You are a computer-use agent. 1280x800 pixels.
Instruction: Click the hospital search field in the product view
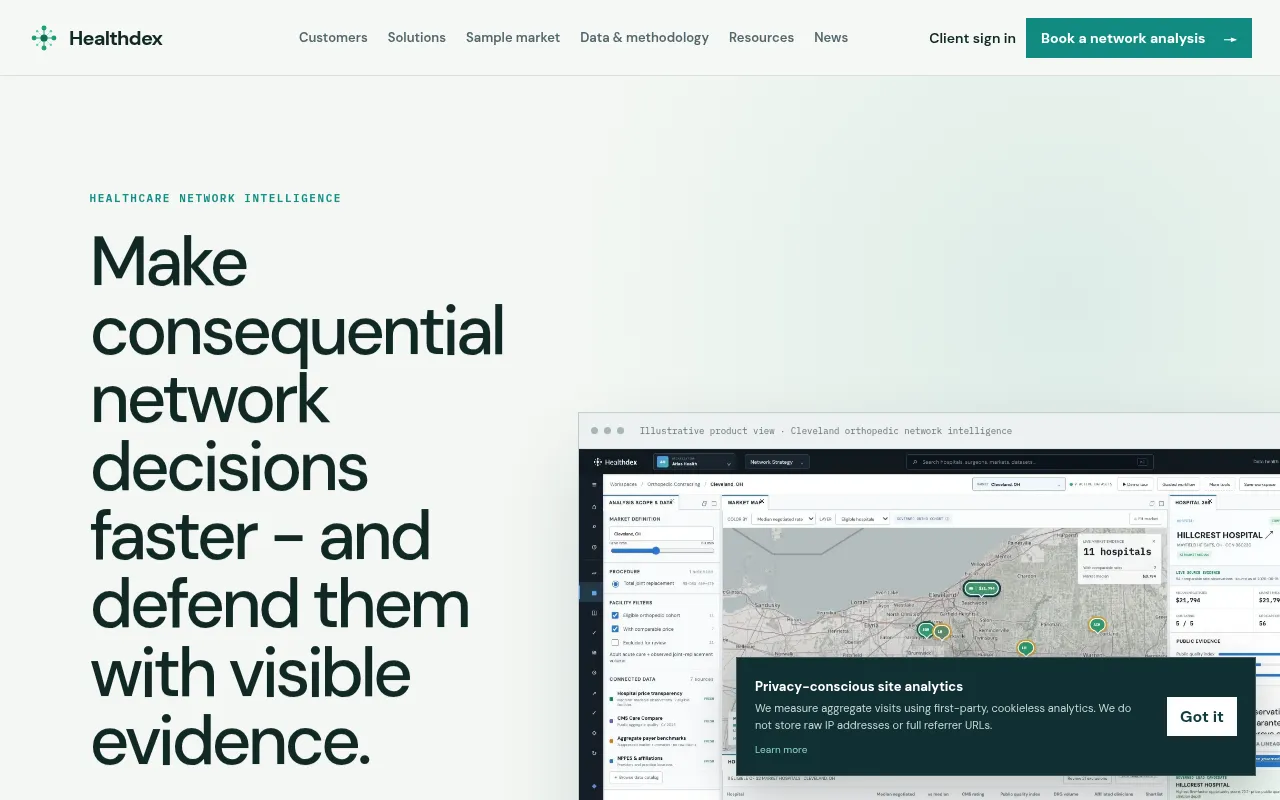1030,462
